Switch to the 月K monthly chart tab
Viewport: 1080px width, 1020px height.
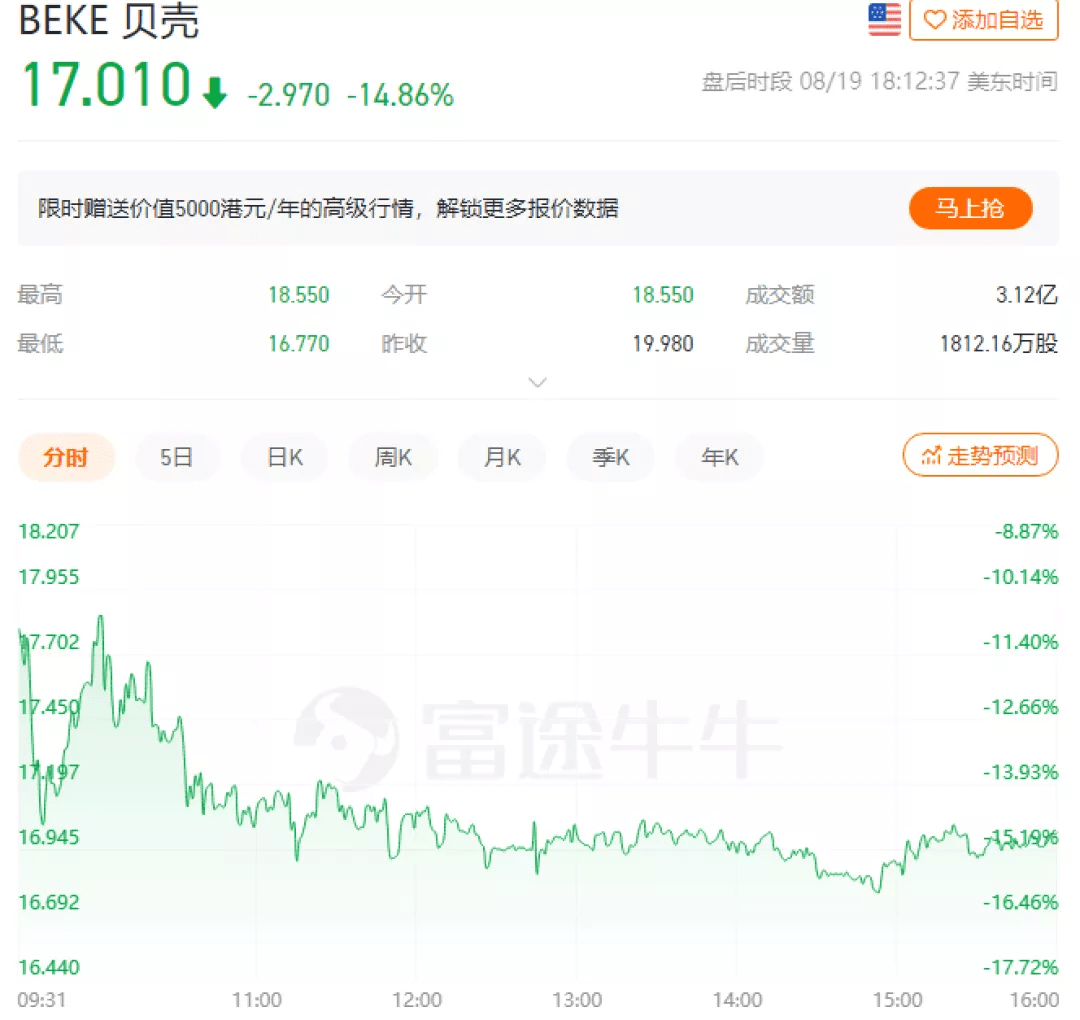[x=502, y=457]
